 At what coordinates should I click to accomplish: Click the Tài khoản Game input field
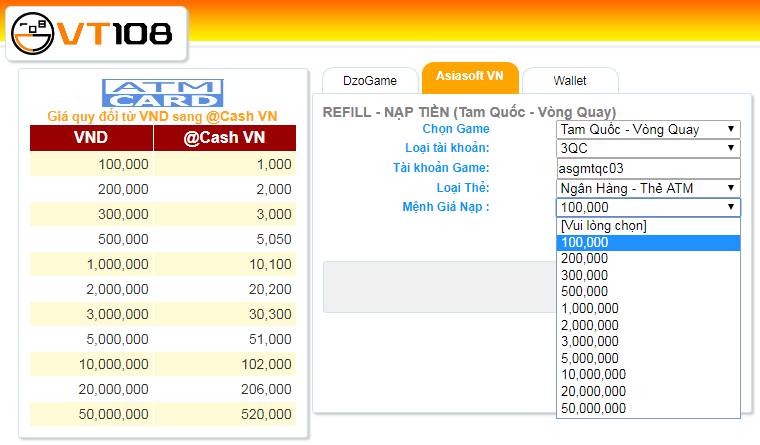(x=648, y=168)
